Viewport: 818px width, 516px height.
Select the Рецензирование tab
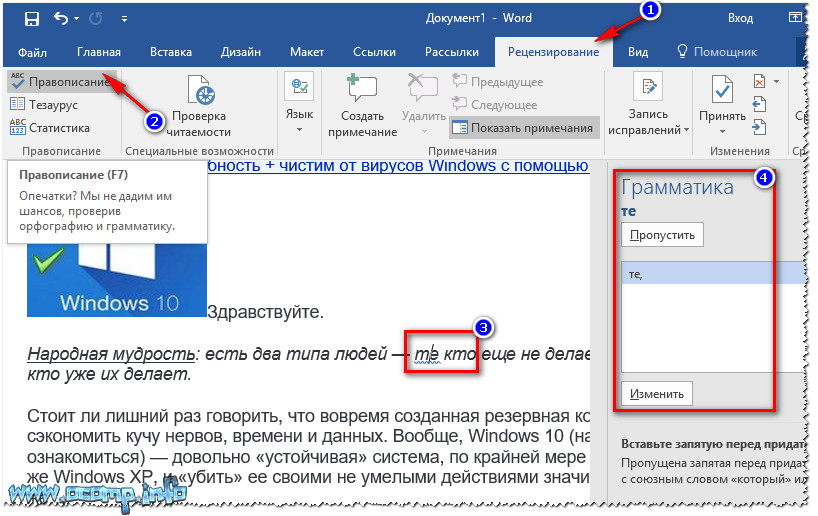(554, 52)
